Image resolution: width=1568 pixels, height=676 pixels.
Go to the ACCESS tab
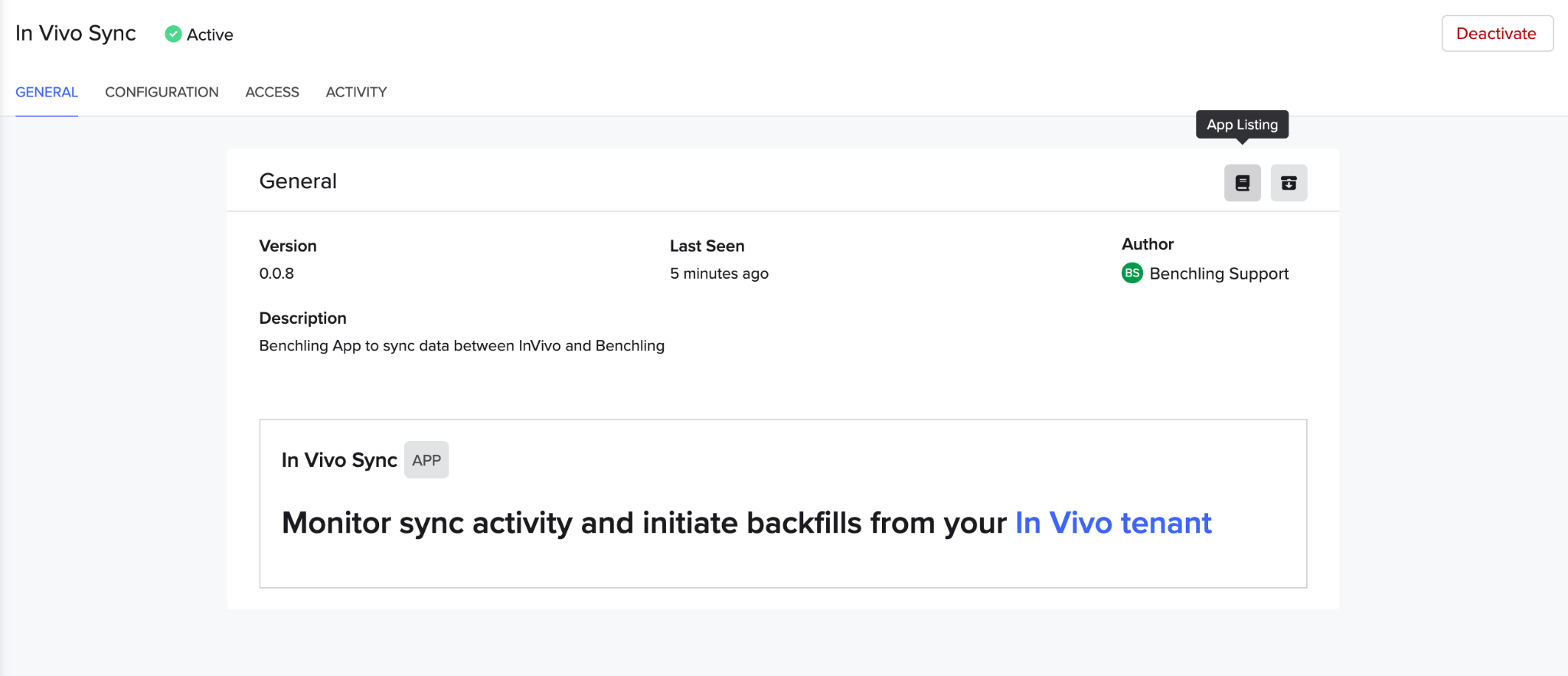(272, 92)
